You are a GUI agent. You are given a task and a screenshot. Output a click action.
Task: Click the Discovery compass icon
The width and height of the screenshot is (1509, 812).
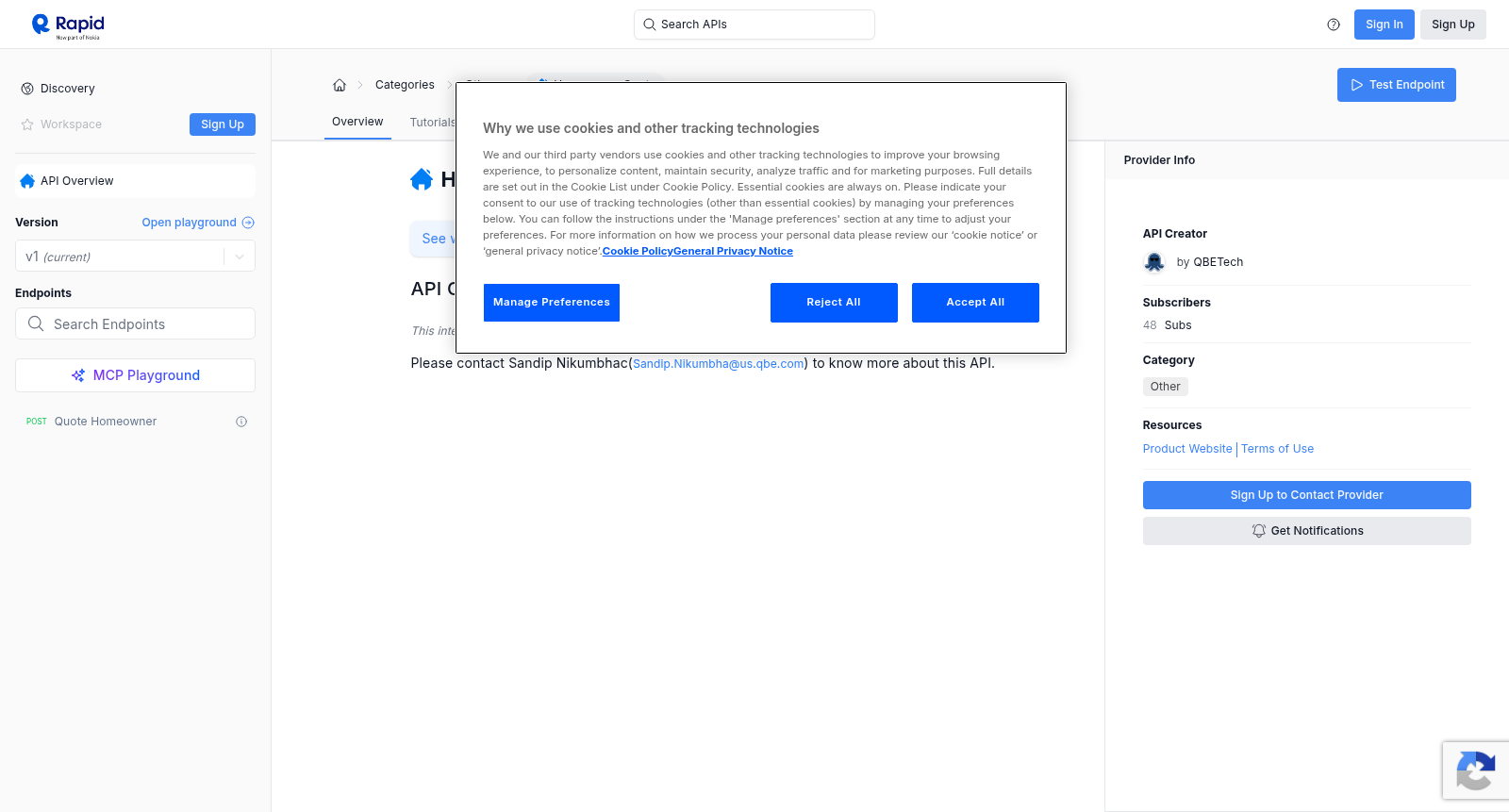pos(27,89)
